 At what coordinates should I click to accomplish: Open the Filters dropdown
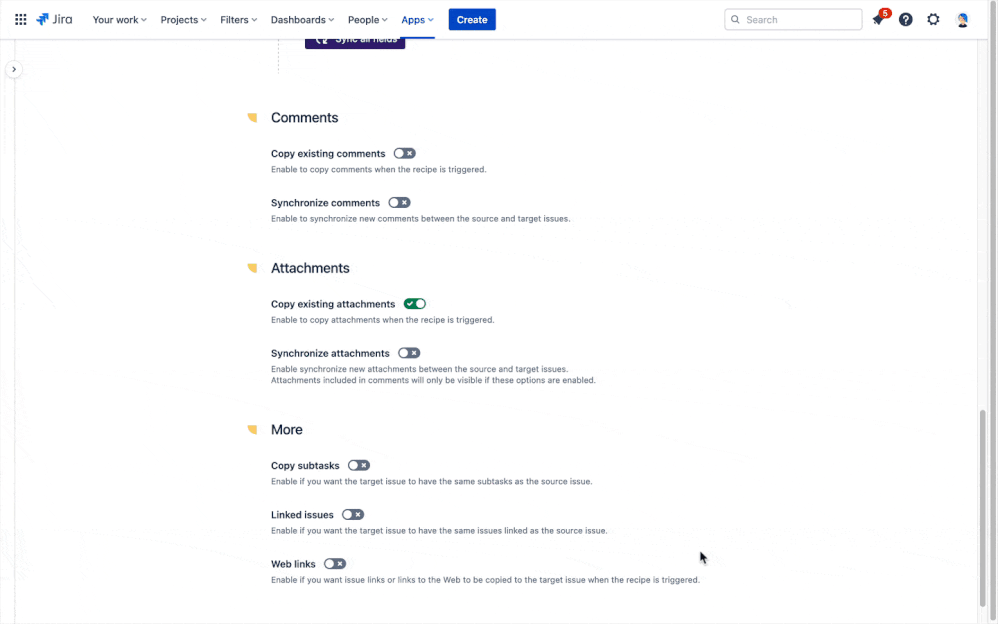[238, 19]
